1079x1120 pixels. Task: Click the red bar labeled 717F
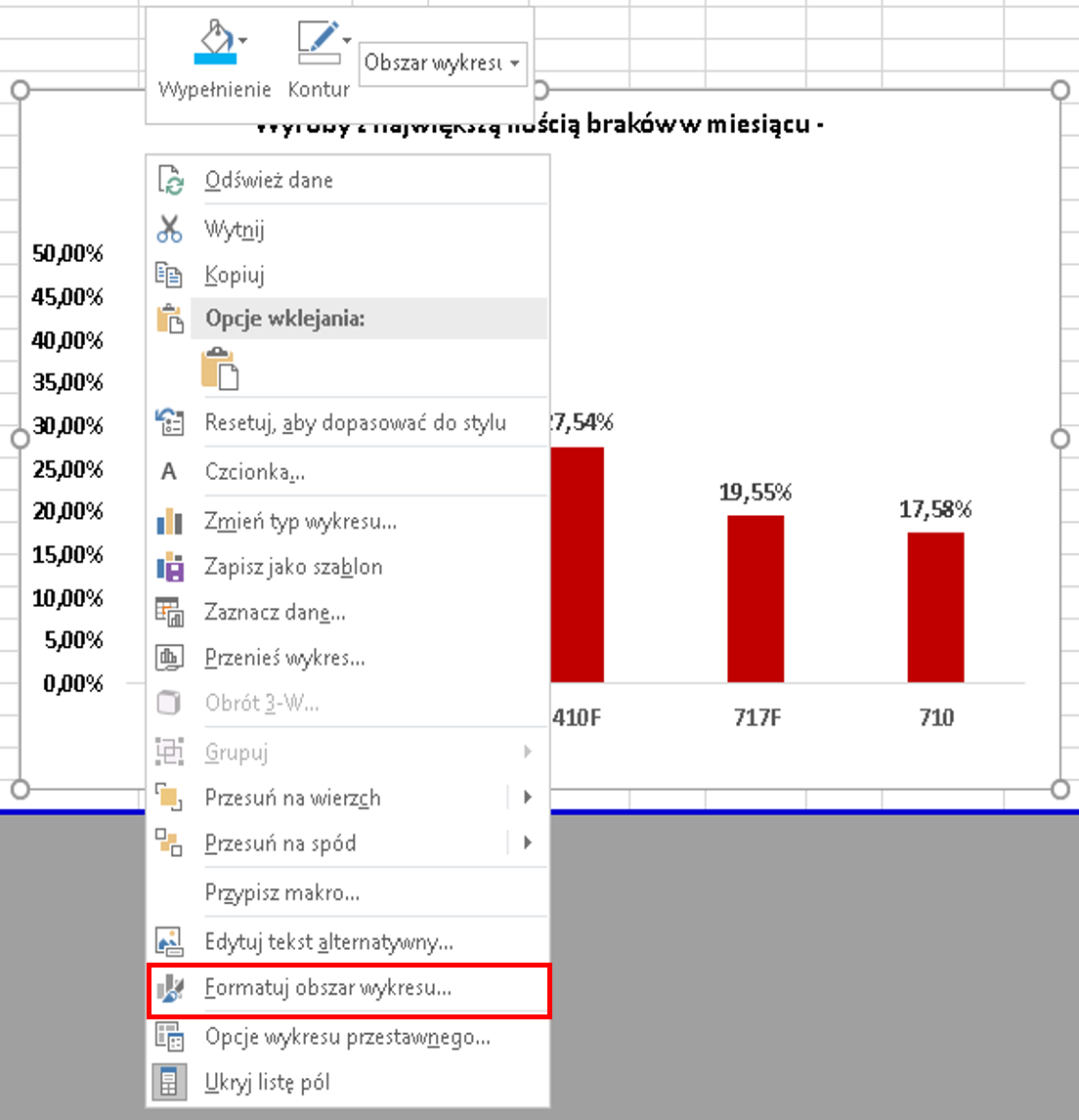pyautogui.click(x=755, y=598)
